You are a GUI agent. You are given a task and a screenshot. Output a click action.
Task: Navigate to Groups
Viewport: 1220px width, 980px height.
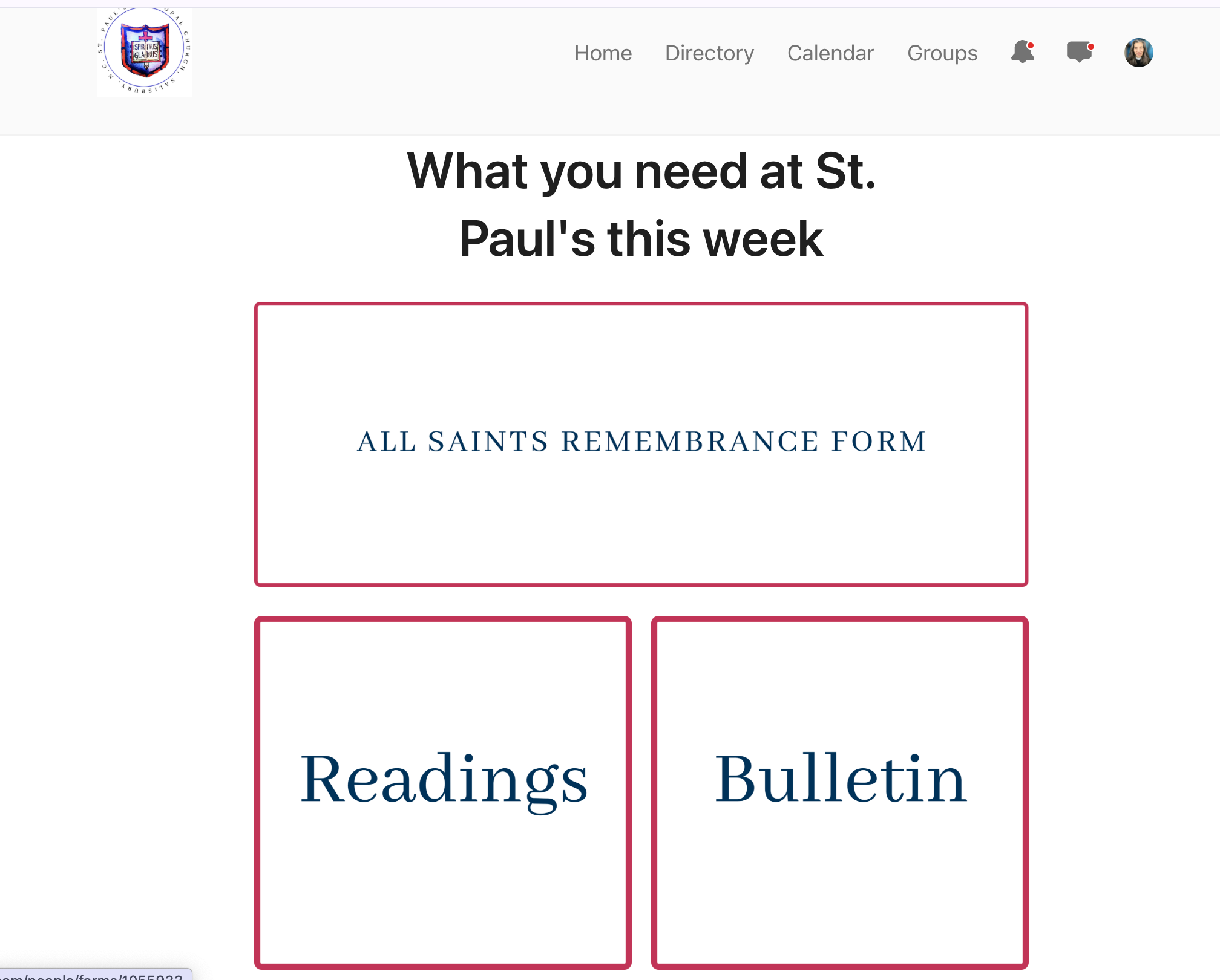coord(942,53)
